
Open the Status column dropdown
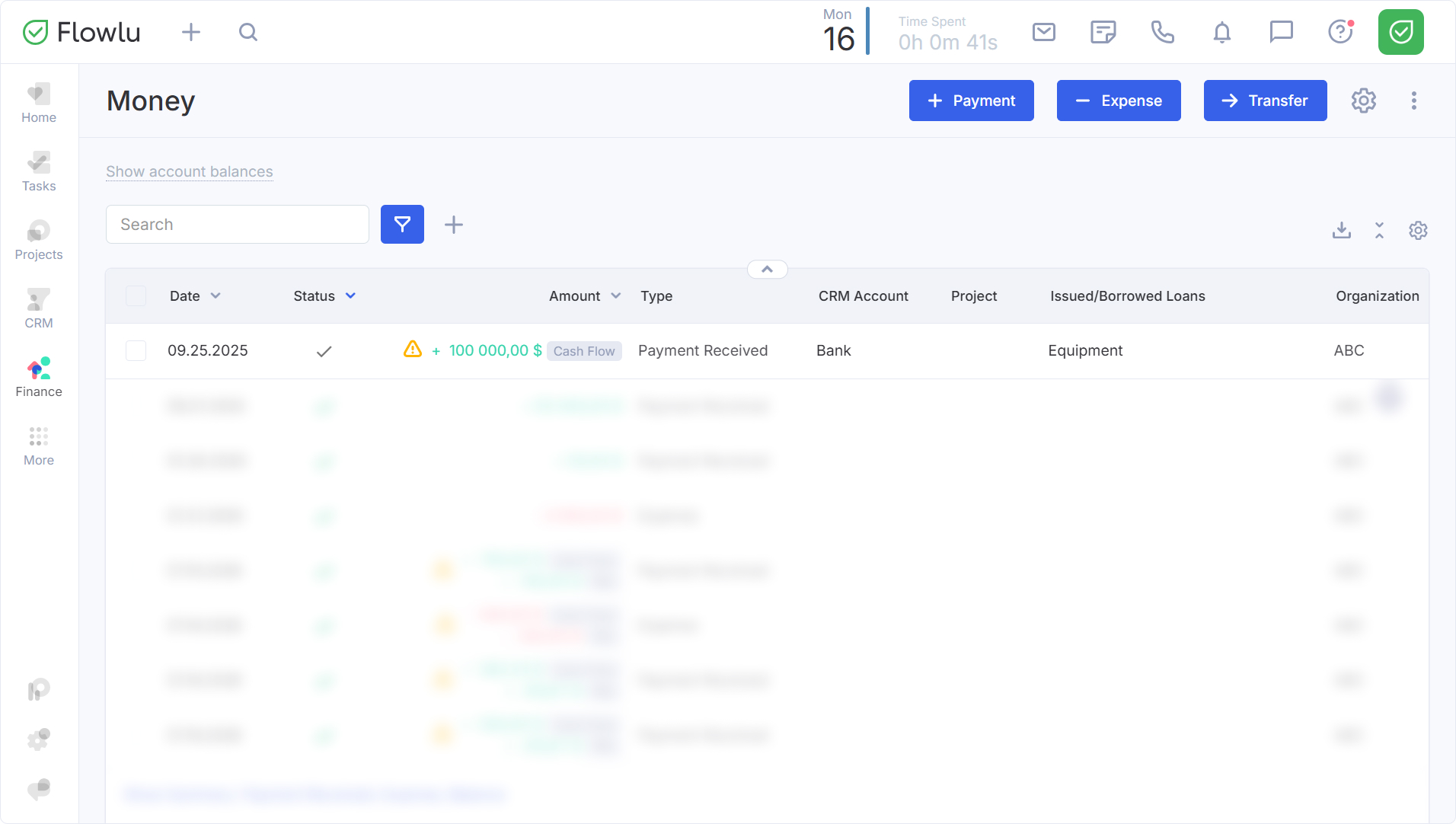pyautogui.click(x=350, y=296)
